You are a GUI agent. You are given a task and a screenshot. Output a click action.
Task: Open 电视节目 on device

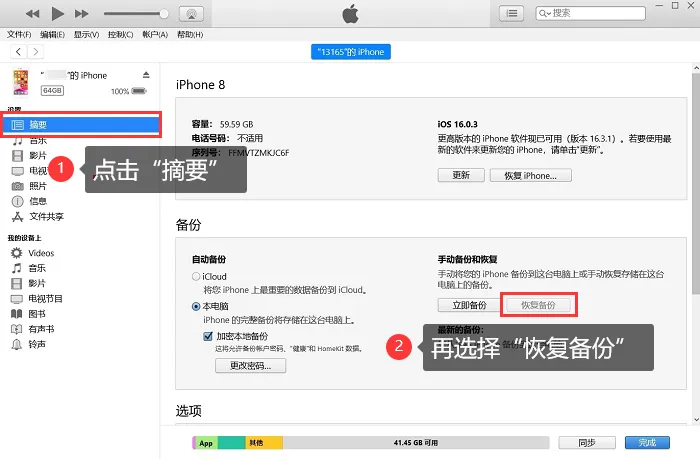[37, 298]
